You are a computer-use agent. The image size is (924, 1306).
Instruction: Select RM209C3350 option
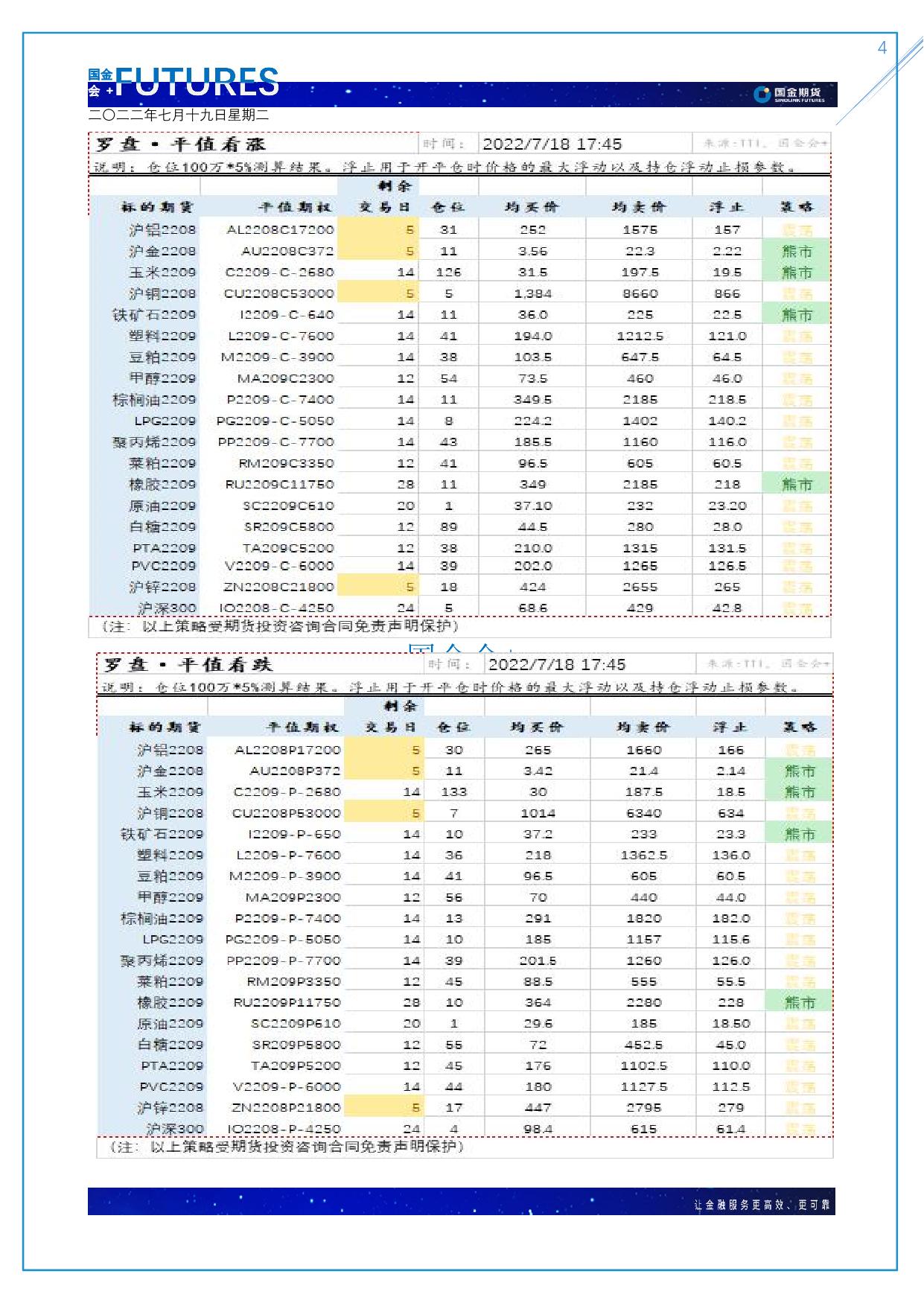coord(286,463)
